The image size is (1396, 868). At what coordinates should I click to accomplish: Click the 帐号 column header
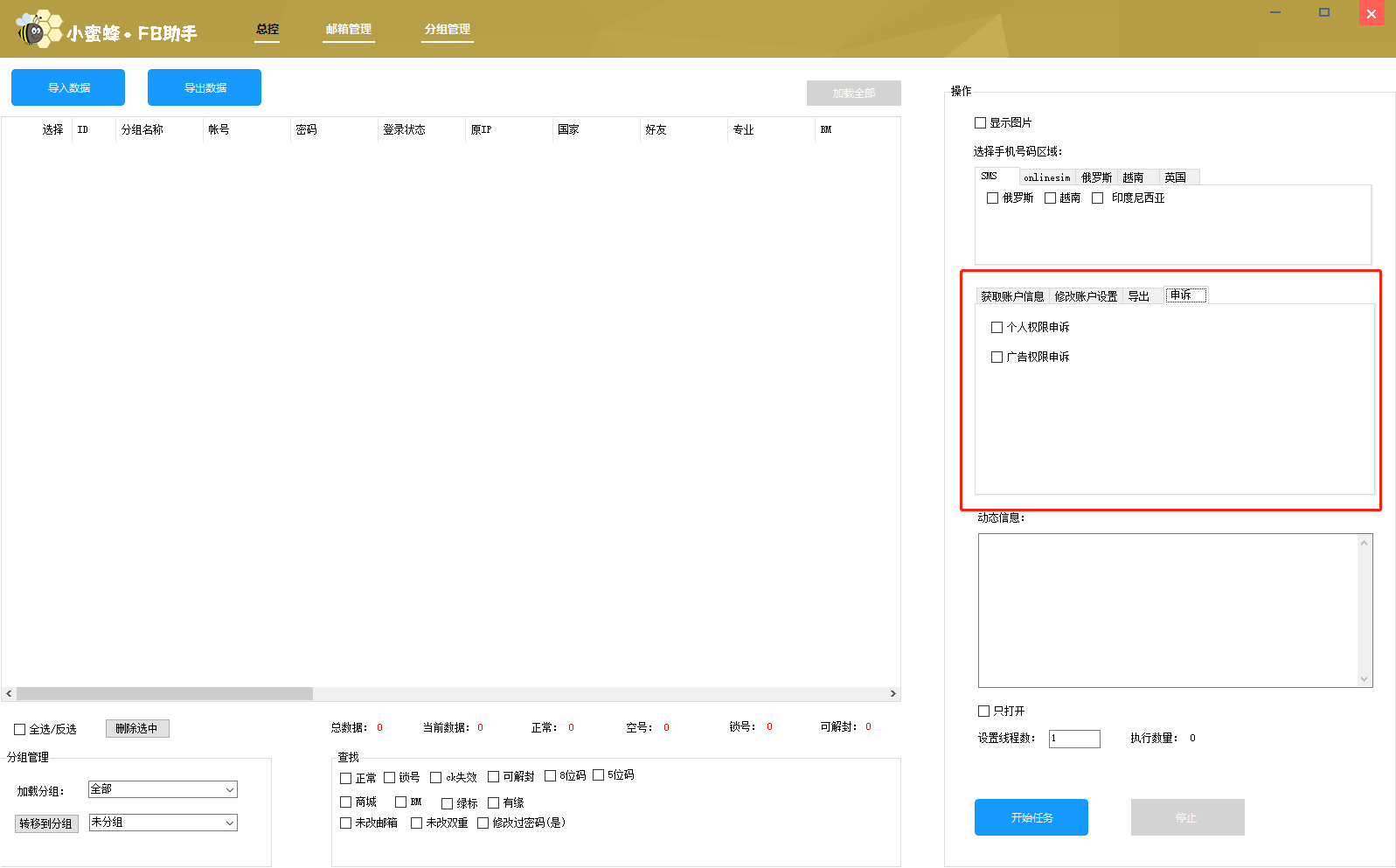coord(247,130)
